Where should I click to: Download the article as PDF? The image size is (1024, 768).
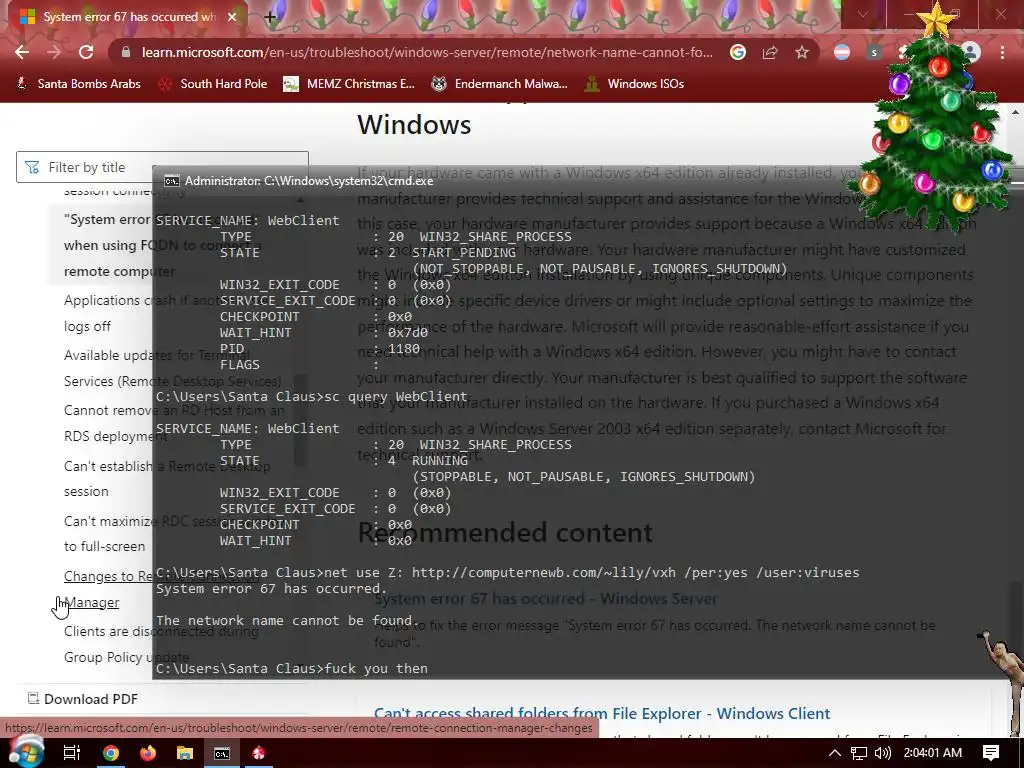click(82, 699)
